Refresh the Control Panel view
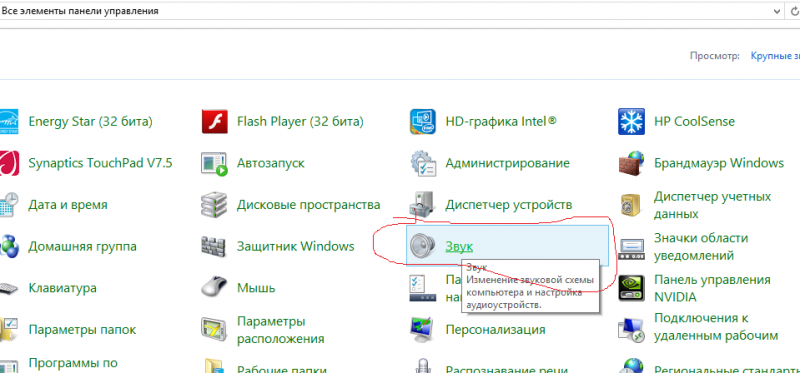The width and height of the screenshot is (800, 373). [x=796, y=11]
